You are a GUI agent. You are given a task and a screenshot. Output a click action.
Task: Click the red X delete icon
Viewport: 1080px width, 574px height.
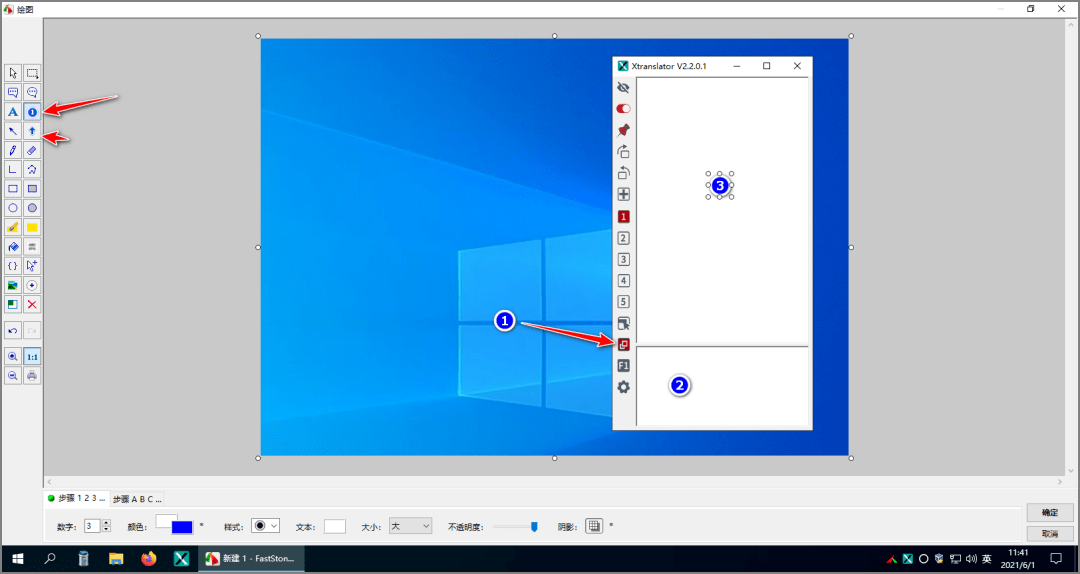point(32,304)
